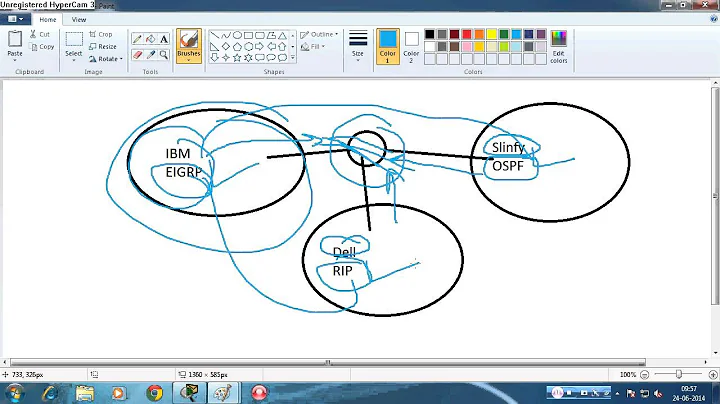Click the Select rectangle icon
The height and width of the screenshot is (404, 720).
coord(73,39)
